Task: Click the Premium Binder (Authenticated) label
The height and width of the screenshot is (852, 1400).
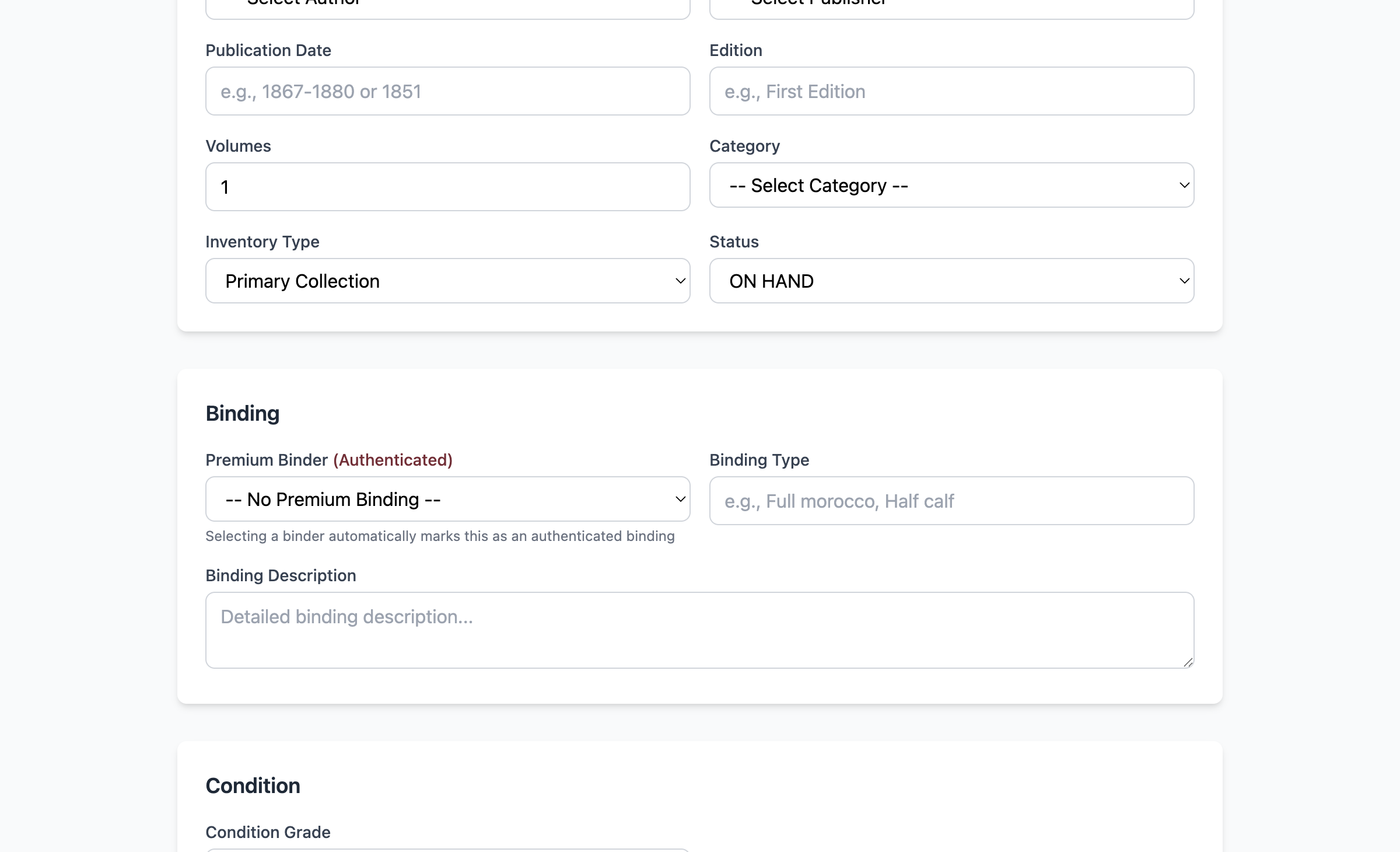Action: pos(329,460)
